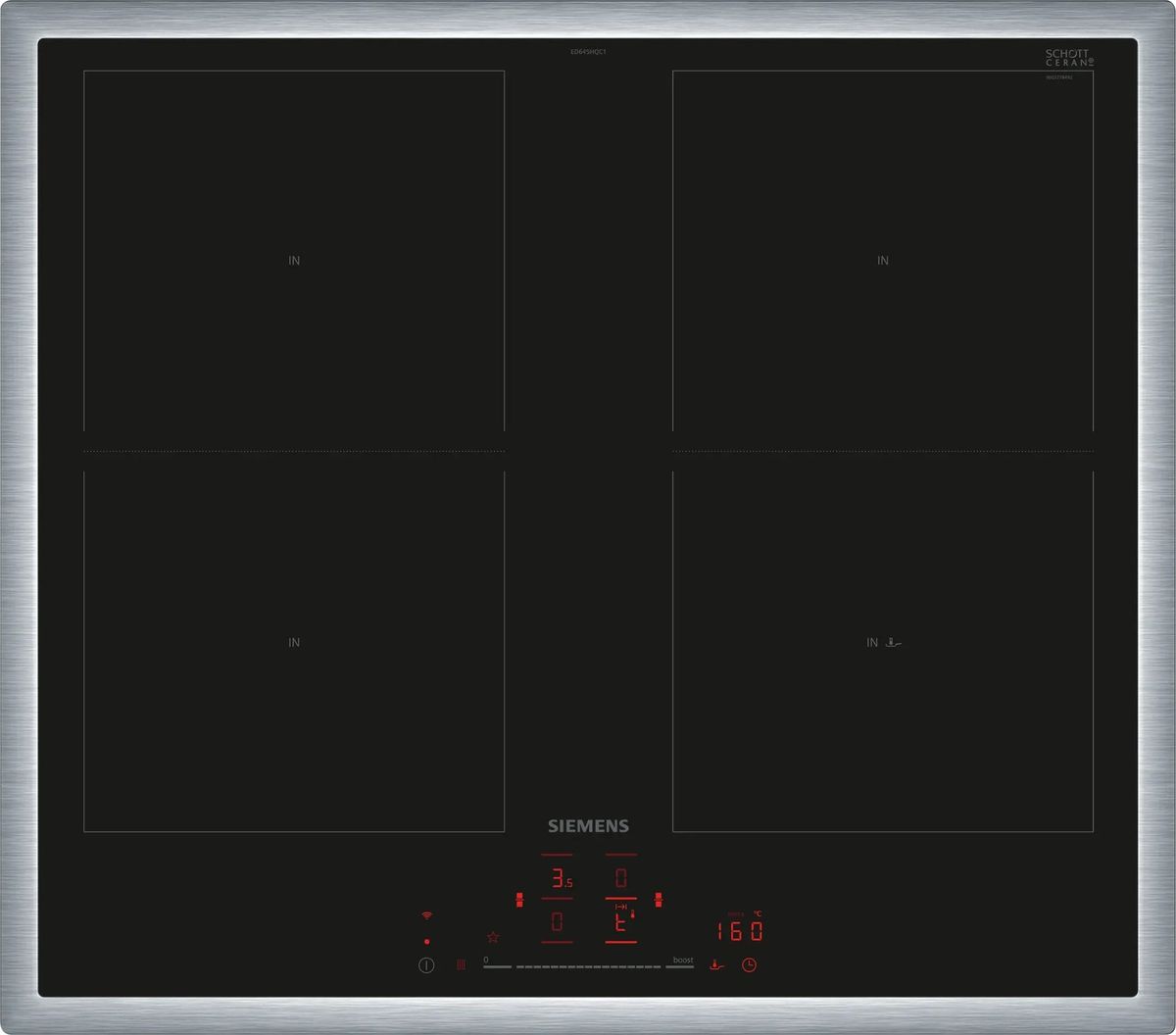Tap the star favourite symbol
1176x1035 pixels.
(x=493, y=938)
